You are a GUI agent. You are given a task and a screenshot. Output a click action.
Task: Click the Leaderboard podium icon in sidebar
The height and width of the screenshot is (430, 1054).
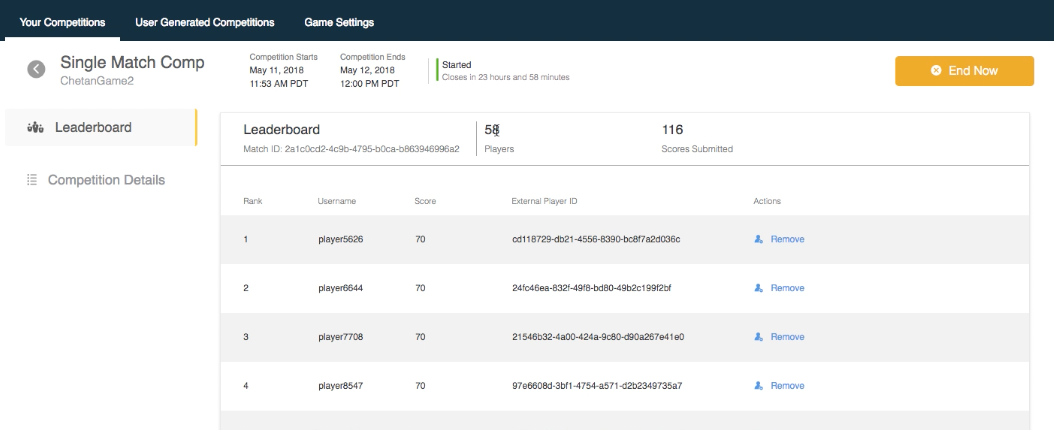tap(34, 128)
